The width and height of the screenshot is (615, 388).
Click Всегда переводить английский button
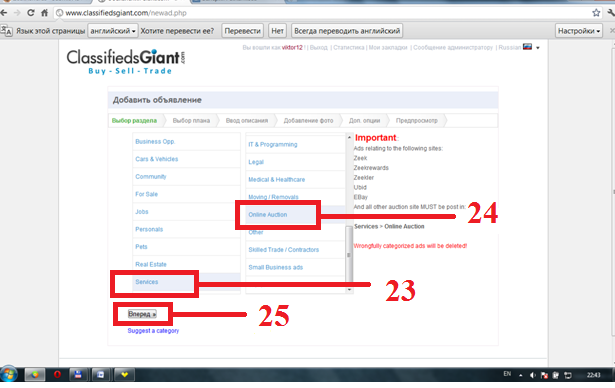coord(347,31)
